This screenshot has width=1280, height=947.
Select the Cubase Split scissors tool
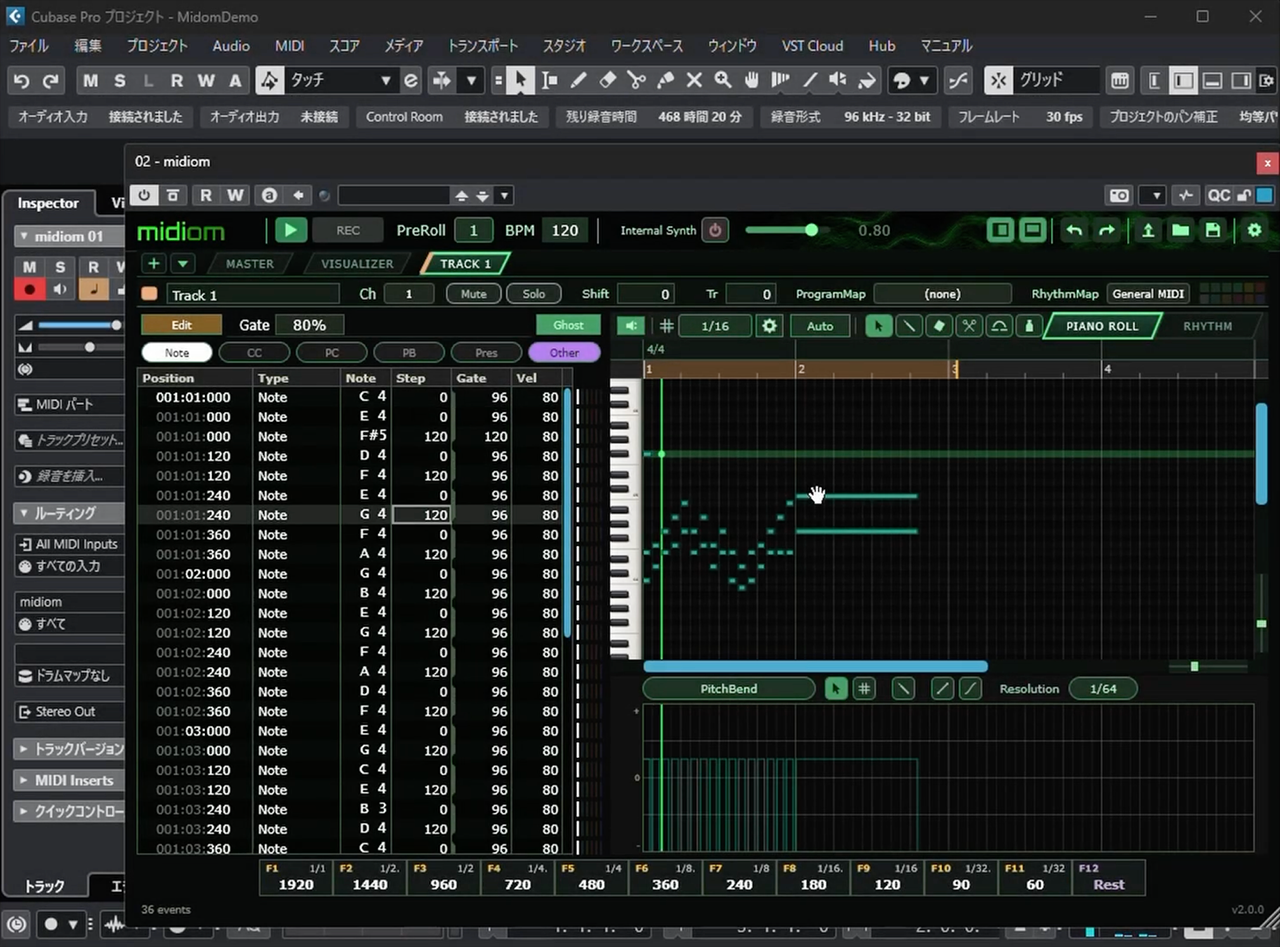(x=636, y=81)
